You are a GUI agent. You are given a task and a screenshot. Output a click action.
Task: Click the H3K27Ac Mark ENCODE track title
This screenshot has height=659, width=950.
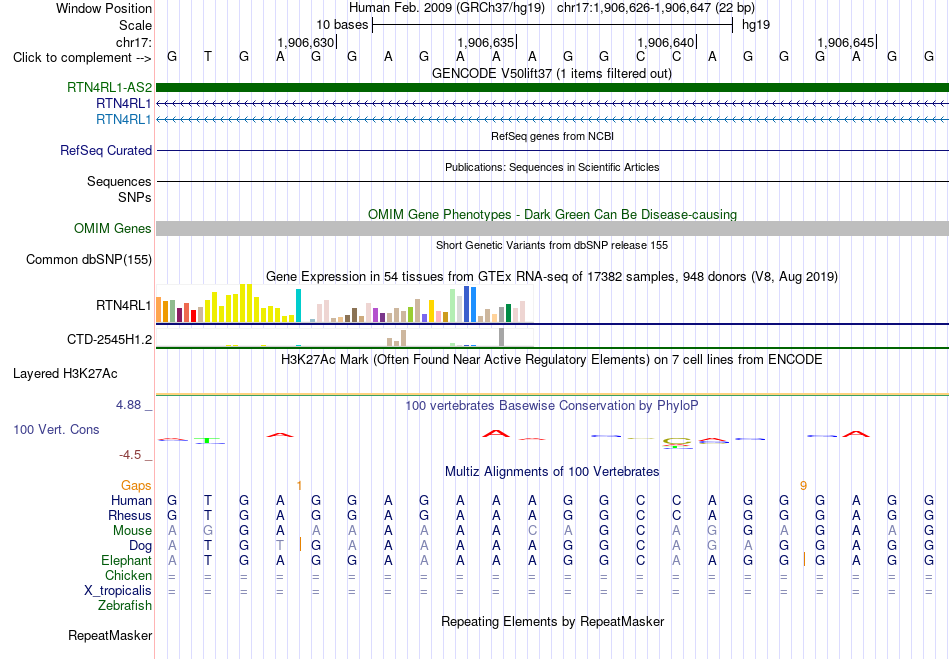552,360
